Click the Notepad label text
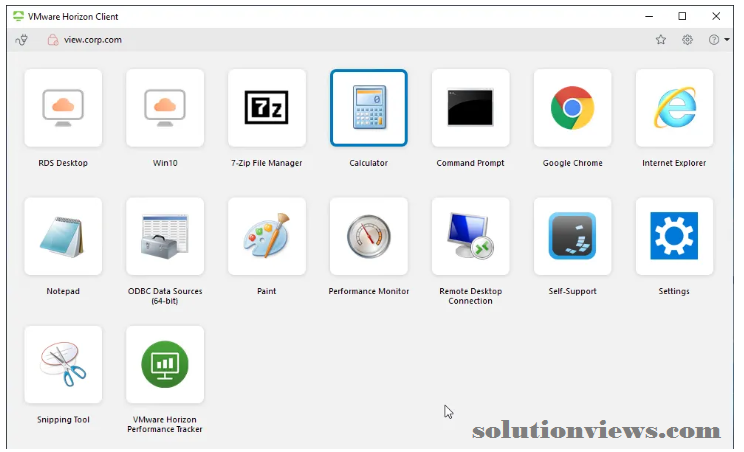 pos(63,291)
